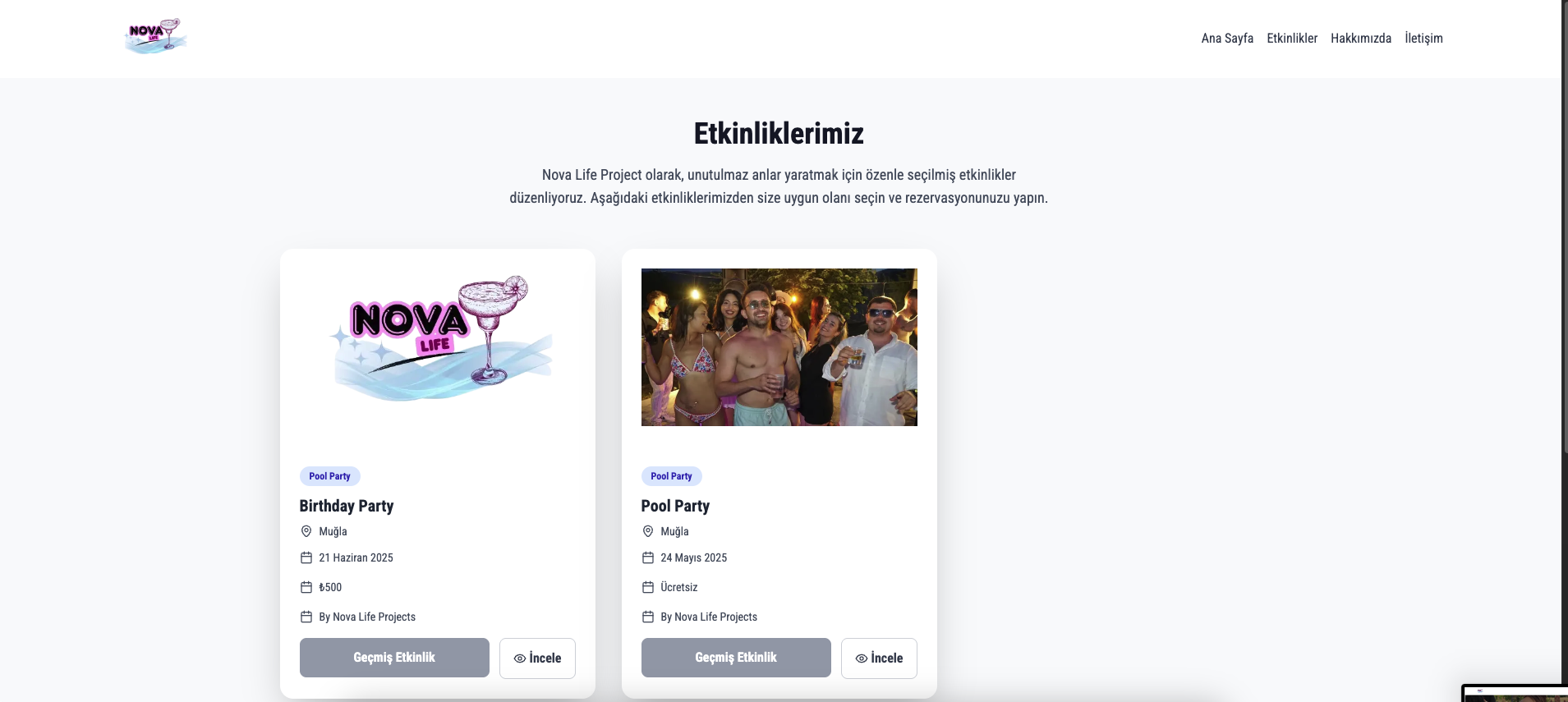Click eye icon in Pool Party İncele button
Screen dimensions: 1568x702
(x=862, y=658)
